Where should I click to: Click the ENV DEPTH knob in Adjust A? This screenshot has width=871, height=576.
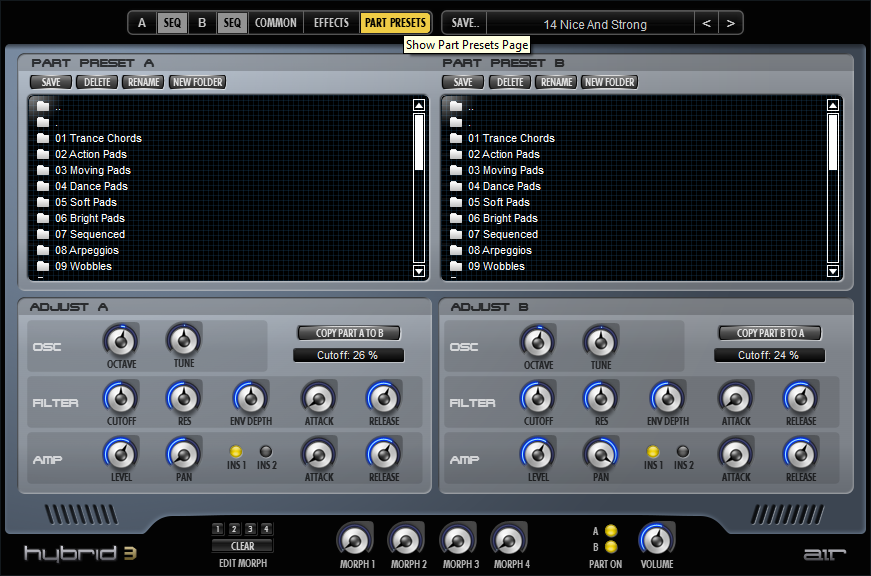[x=251, y=398]
